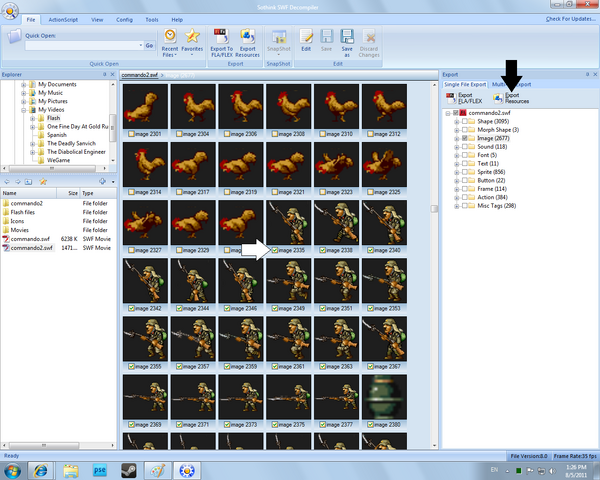Open the Quick Open dropdown arrow

pos(140,46)
